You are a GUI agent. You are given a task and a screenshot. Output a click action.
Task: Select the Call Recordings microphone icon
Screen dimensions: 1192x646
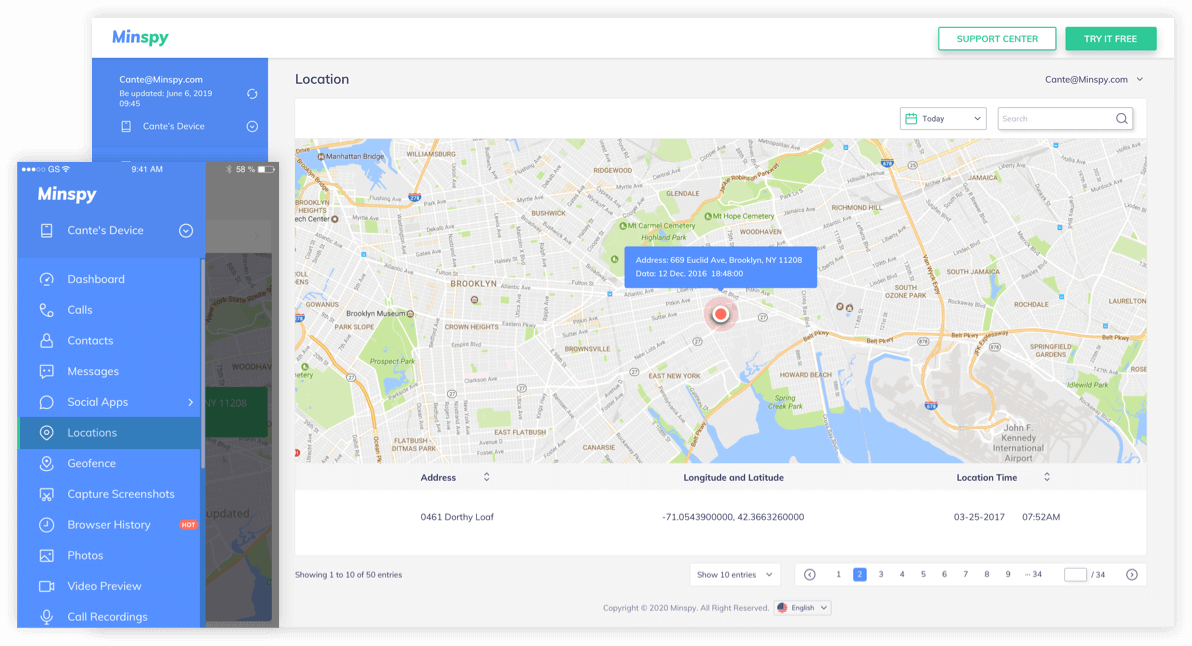[x=45, y=617]
